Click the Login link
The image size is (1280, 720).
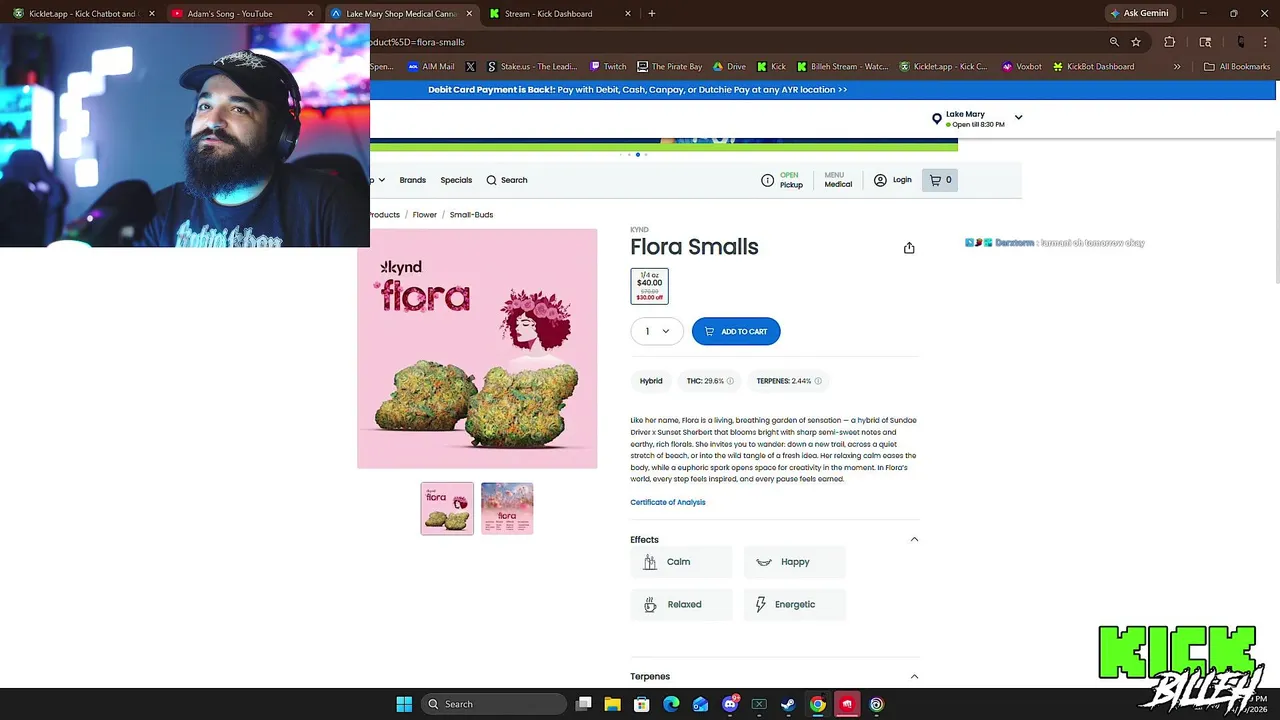[902, 180]
